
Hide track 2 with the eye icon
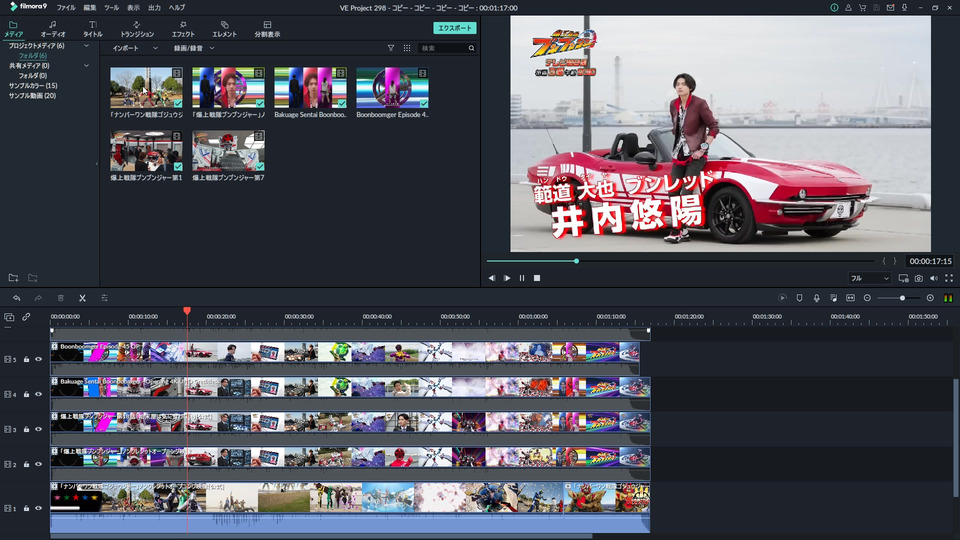coord(39,464)
